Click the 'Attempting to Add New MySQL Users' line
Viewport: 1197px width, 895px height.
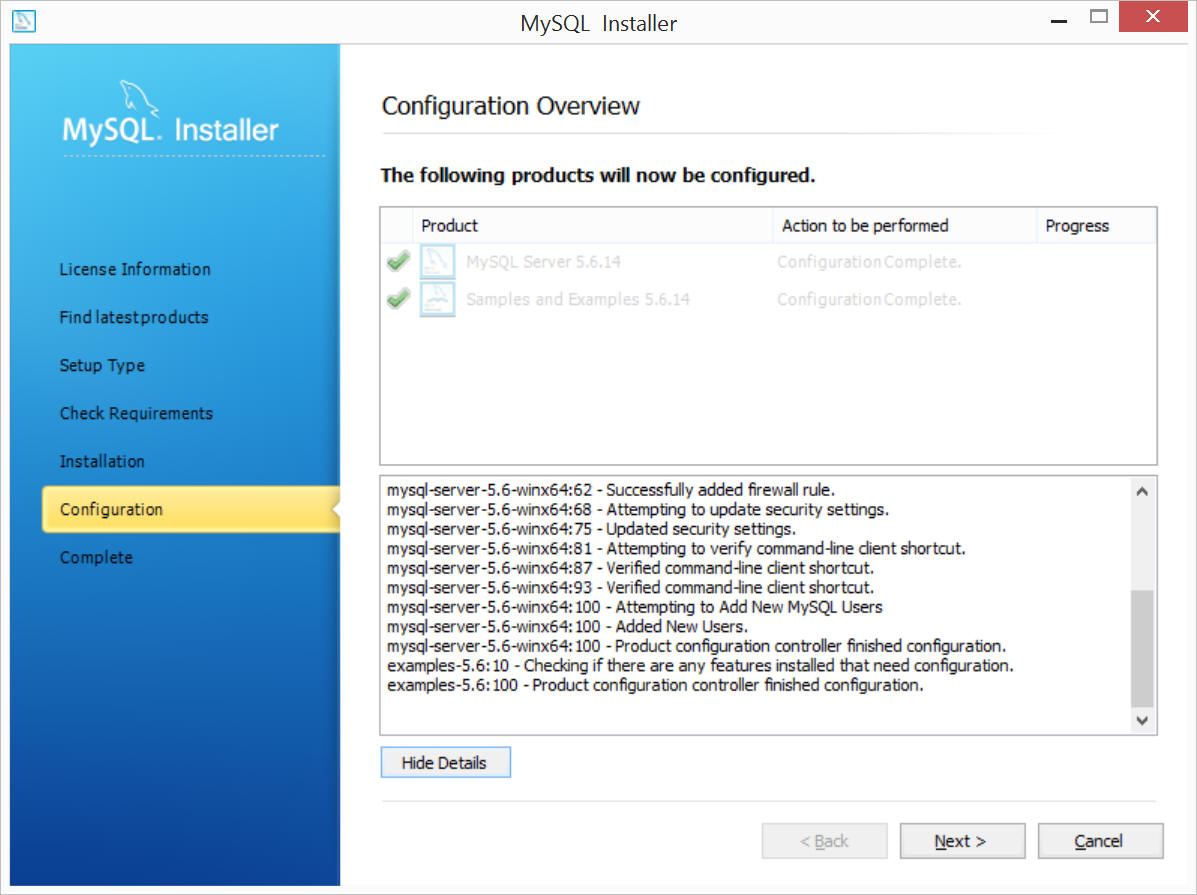[x=634, y=607]
